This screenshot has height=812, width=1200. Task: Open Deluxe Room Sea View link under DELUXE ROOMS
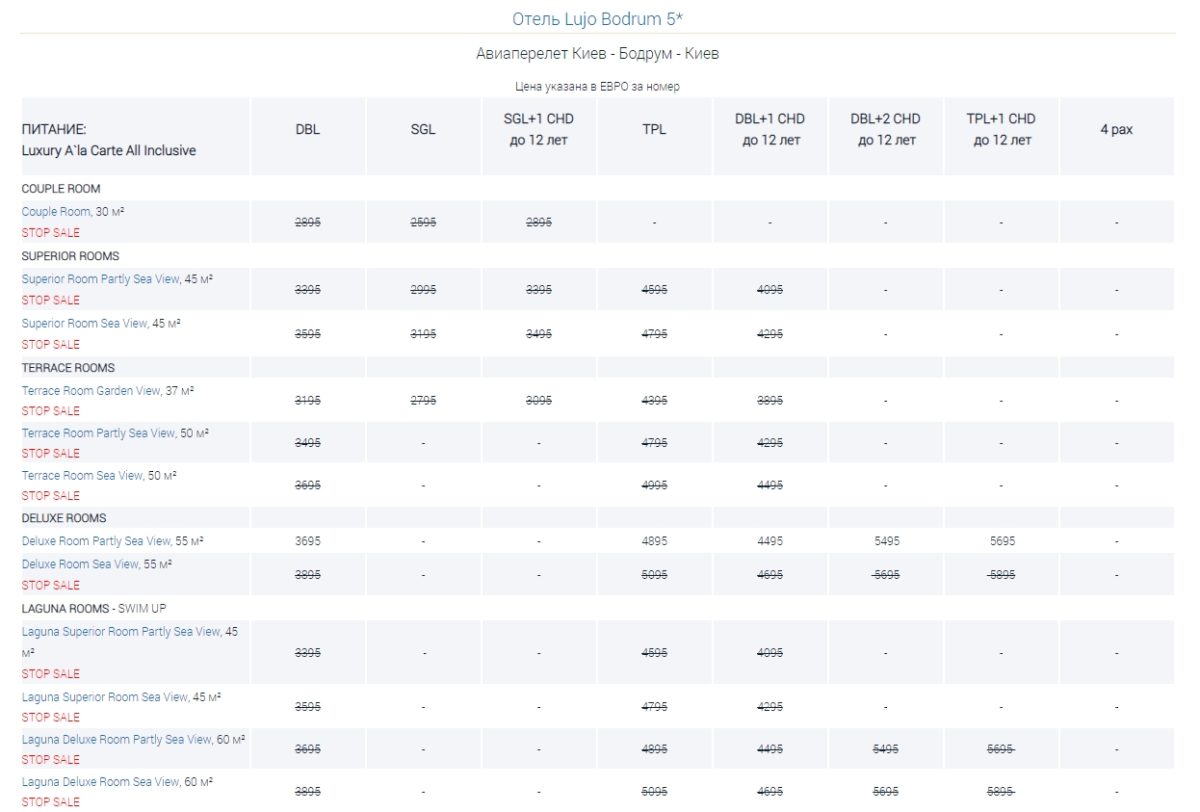[x=80, y=564]
